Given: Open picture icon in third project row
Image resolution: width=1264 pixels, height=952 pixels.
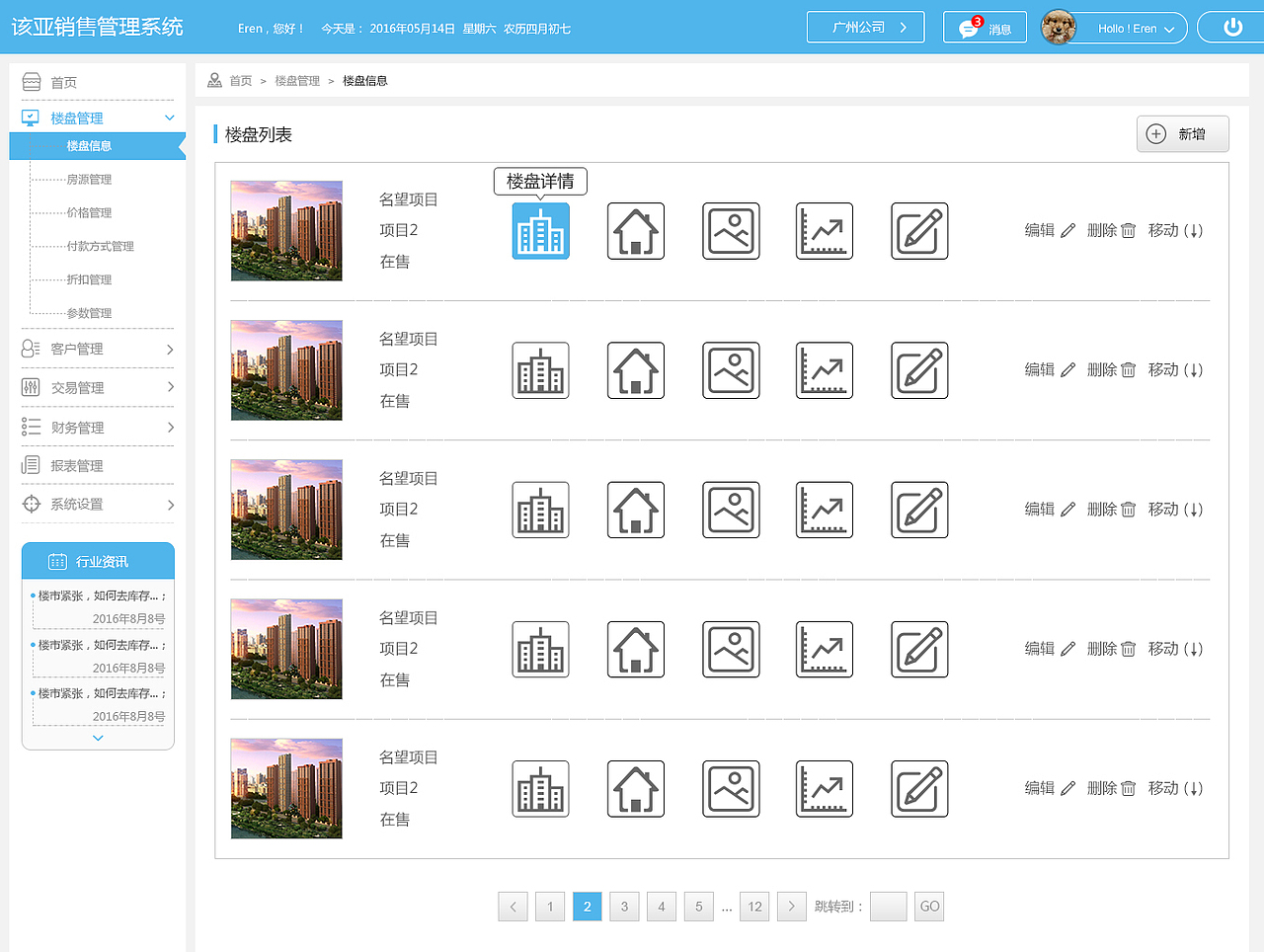Looking at the screenshot, I should pos(731,510).
